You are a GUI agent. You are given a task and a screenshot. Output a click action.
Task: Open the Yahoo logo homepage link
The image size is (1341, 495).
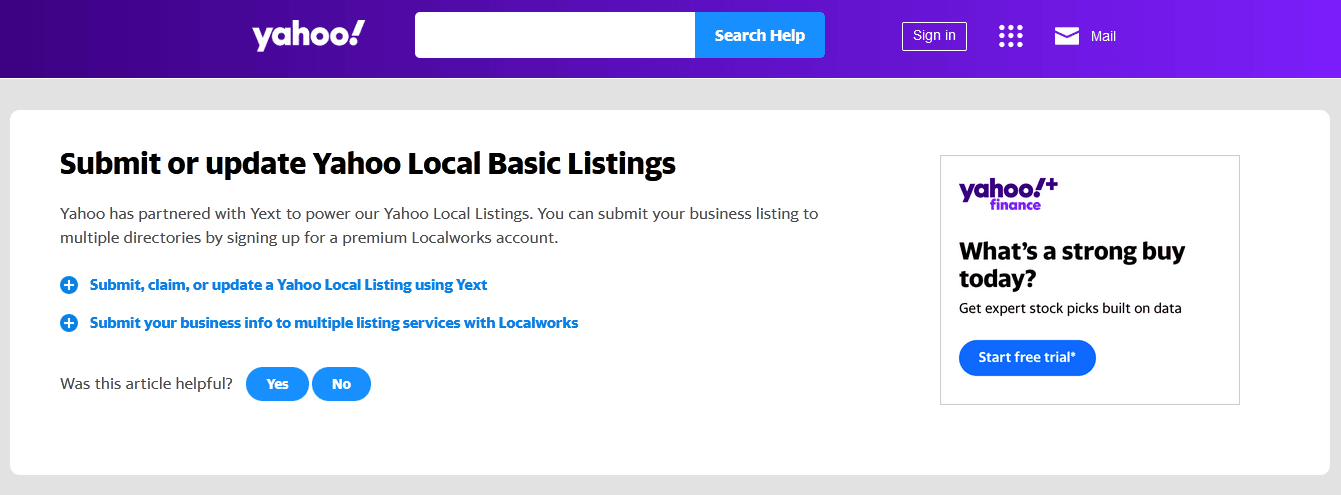[x=309, y=35]
